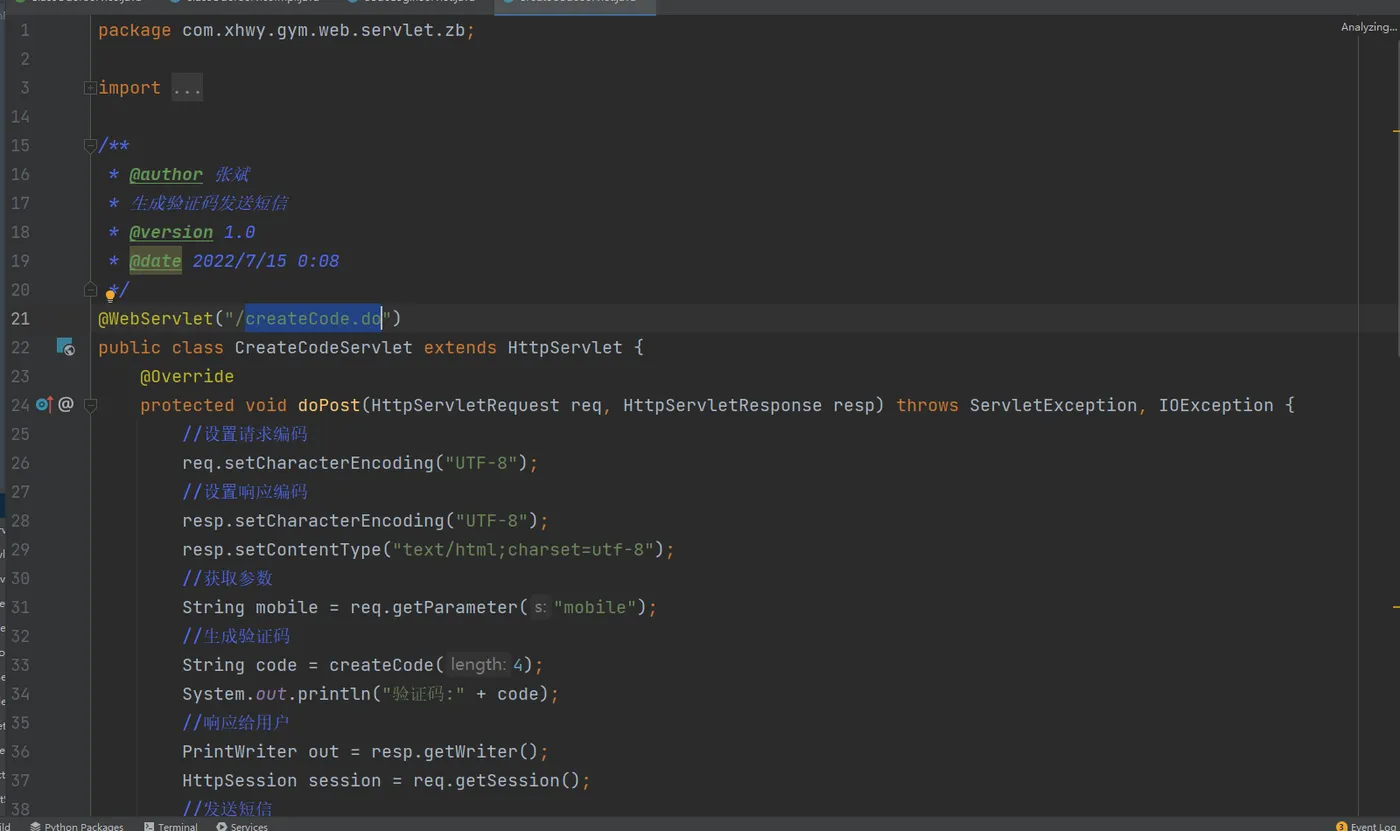Click the 's:' parameter hint on line 31
1400x831 pixels.
tap(539, 608)
